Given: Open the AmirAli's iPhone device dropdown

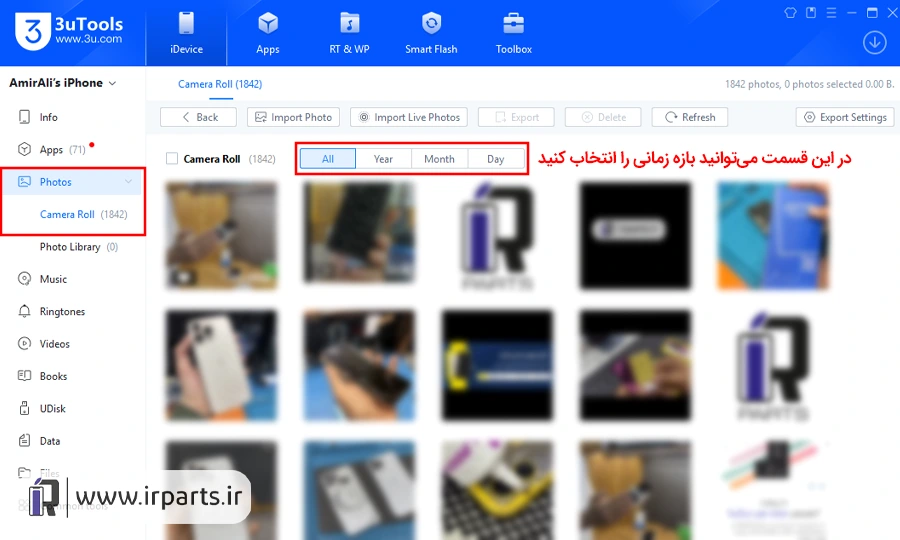Looking at the screenshot, I should click(63, 83).
